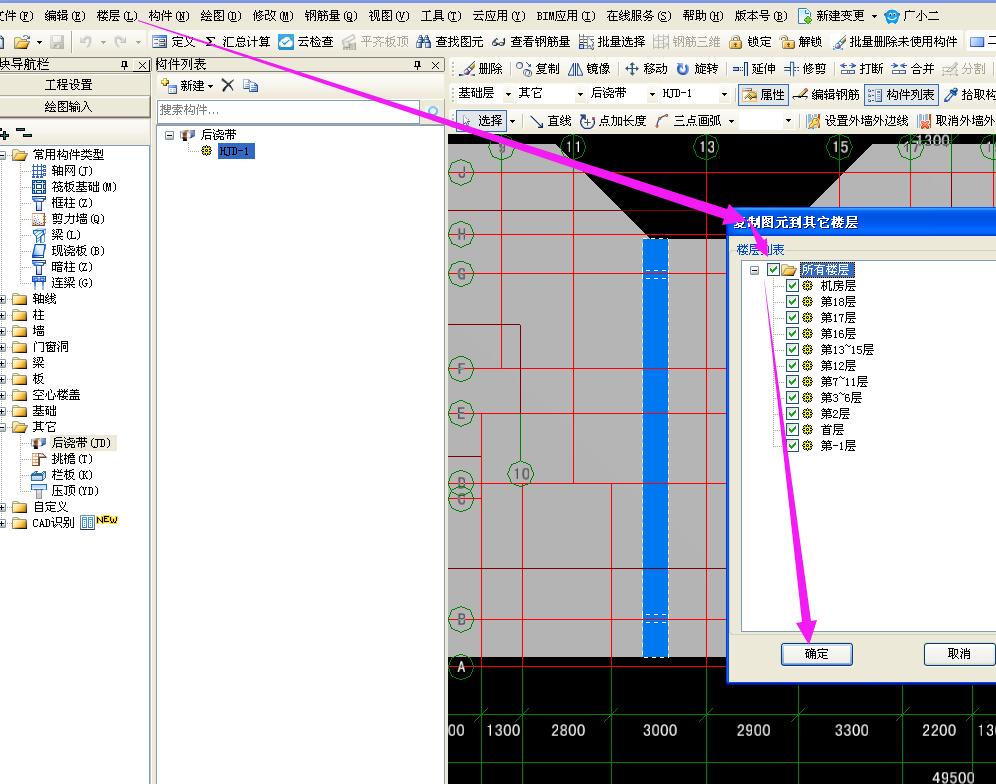996x784 pixels.
Task: Click 批量删除未使用构件 tool
Action: 895,42
